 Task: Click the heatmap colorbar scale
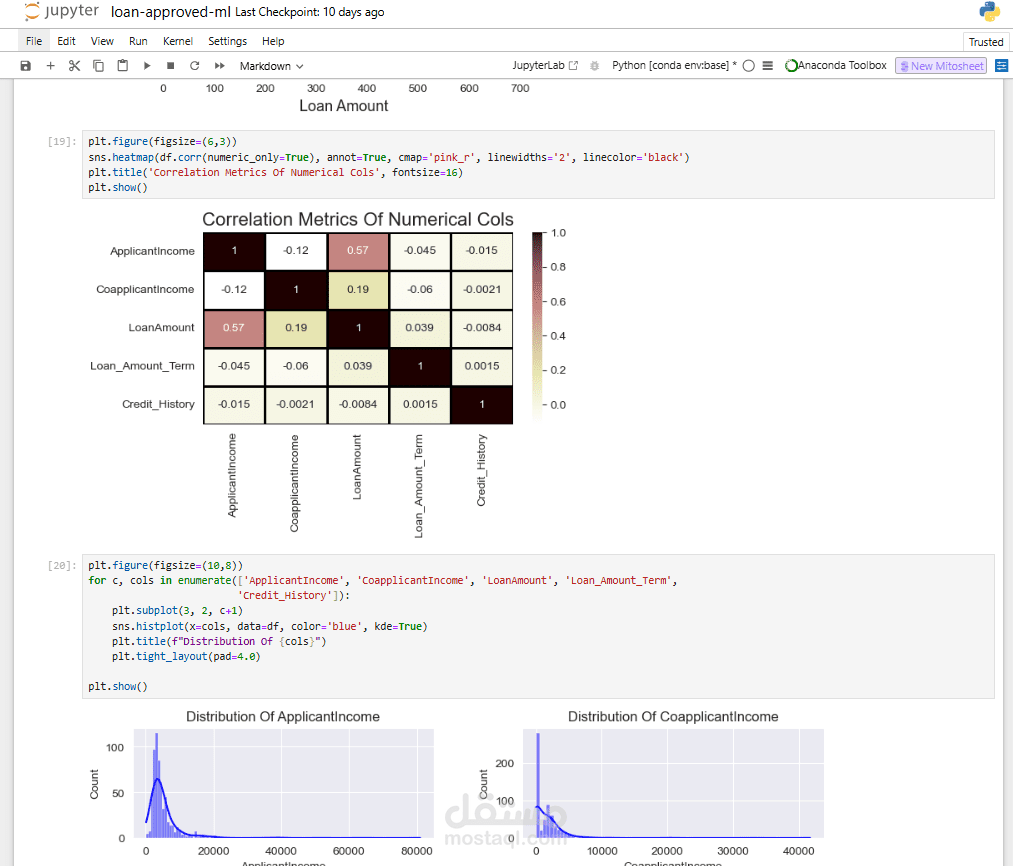tap(538, 325)
